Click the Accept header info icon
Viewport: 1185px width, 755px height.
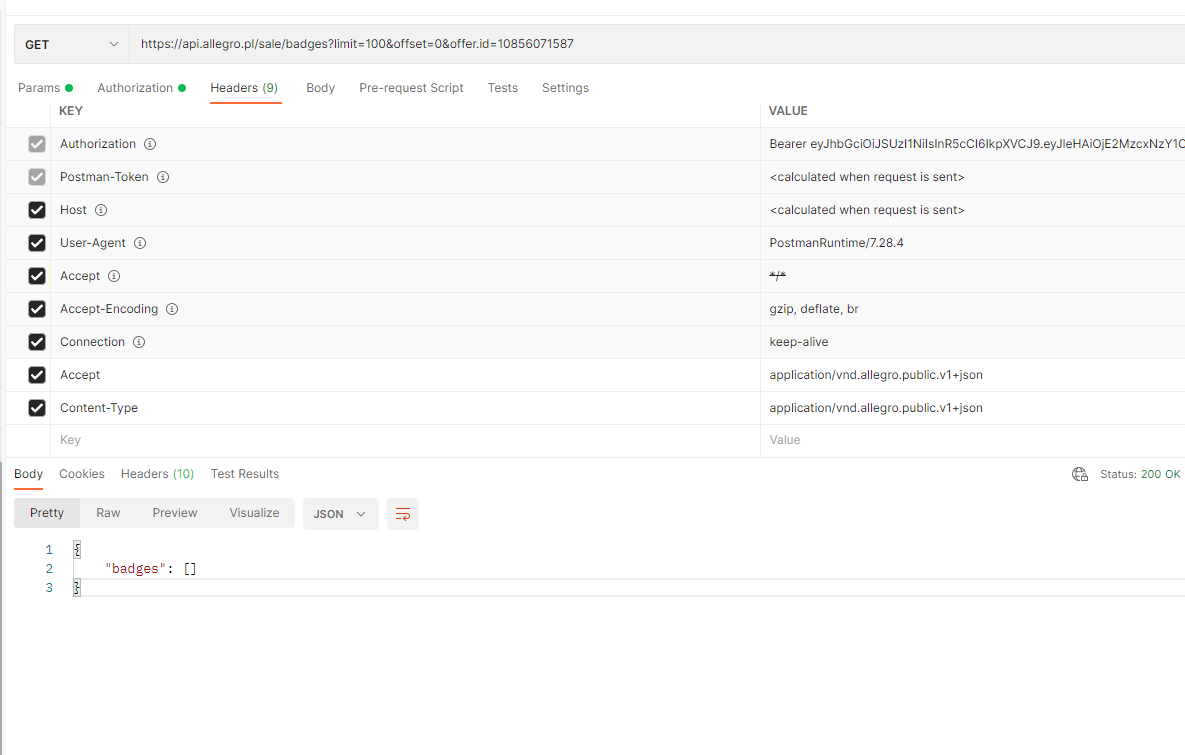pos(113,276)
